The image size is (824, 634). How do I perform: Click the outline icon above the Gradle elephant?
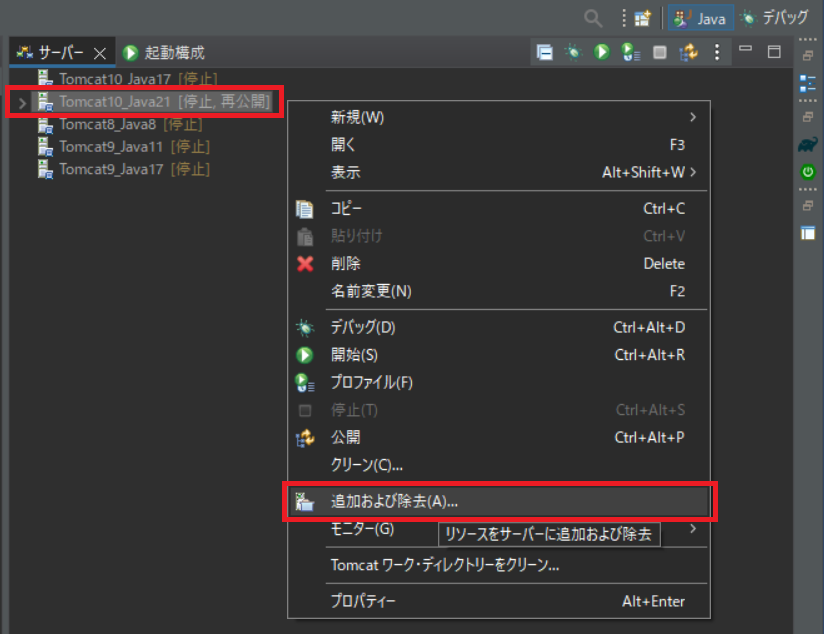[808, 83]
